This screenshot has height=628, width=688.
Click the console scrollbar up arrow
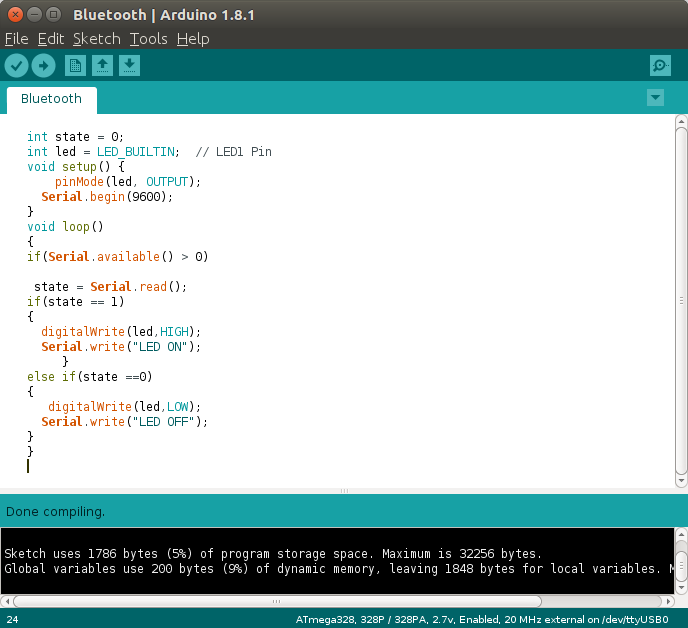(x=681, y=535)
